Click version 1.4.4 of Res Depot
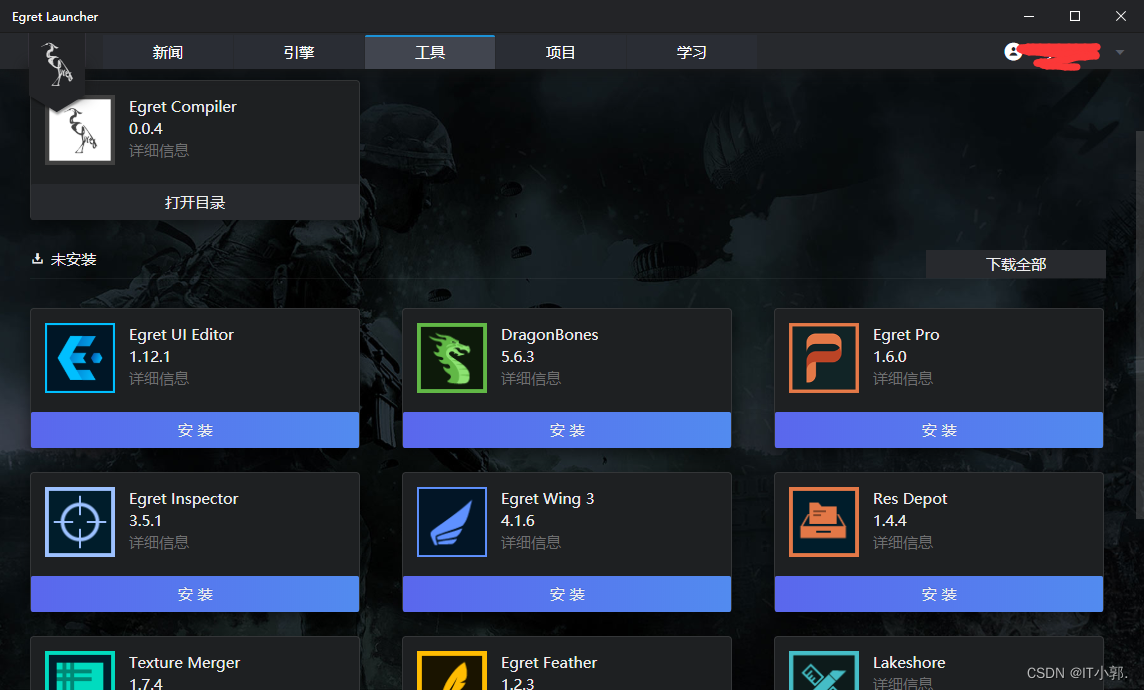The height and width of the screenshot is (690, 1144). click(889, 521)
